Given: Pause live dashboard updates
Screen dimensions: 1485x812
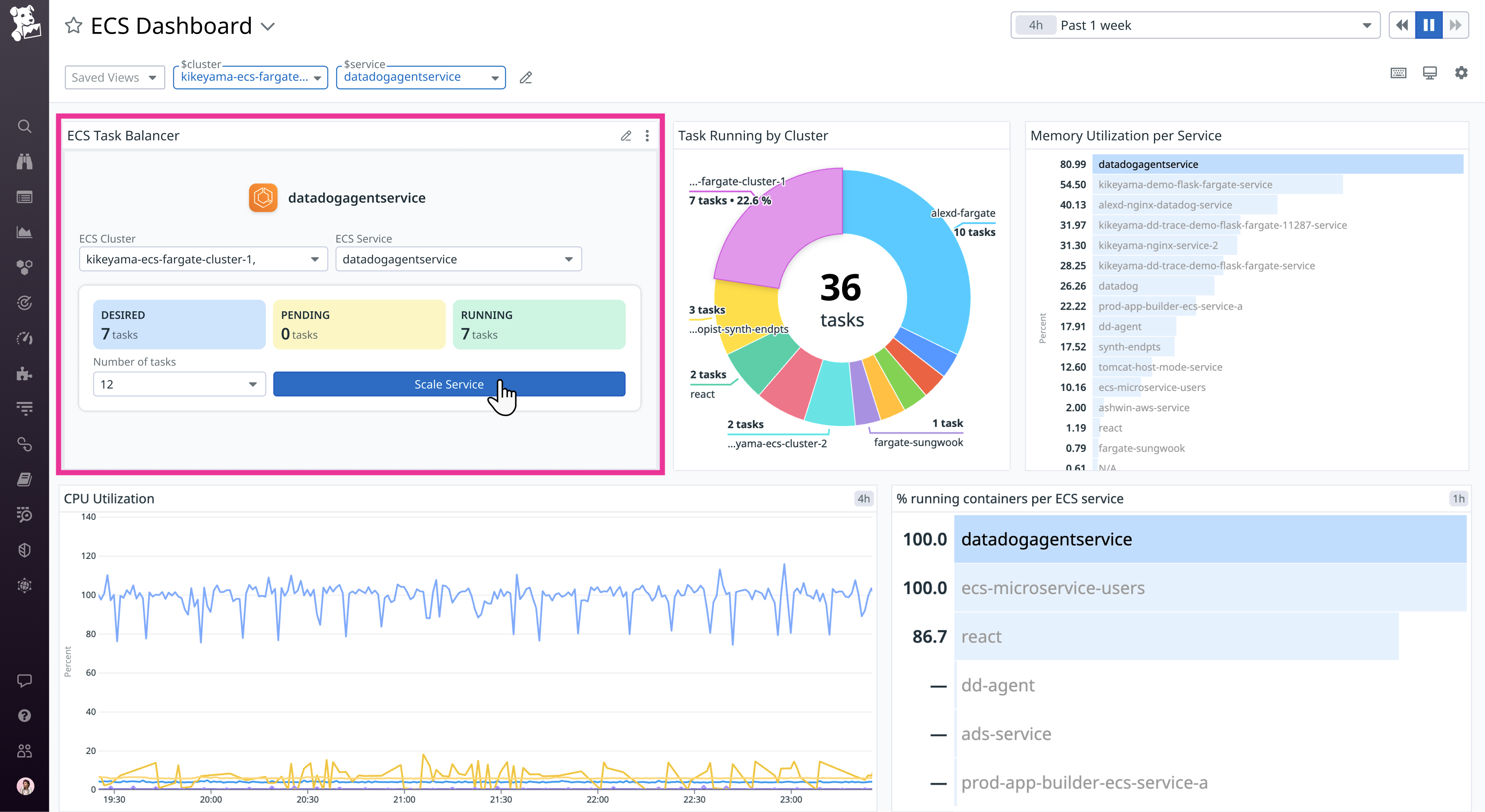Looking at the screenshot, I should [x=1428, y=25].
